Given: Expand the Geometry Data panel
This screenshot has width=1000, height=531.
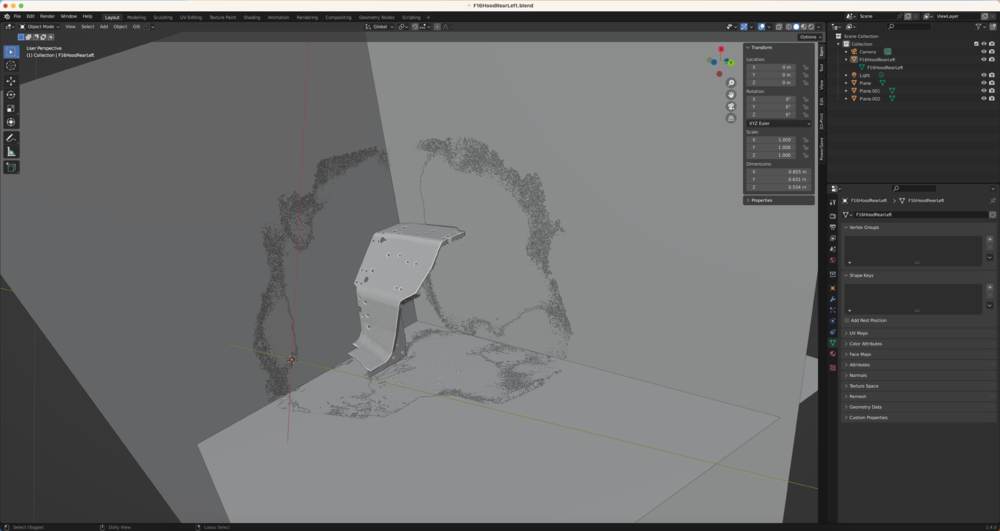Looking at the screenshot, I should (x=865, y=407).
